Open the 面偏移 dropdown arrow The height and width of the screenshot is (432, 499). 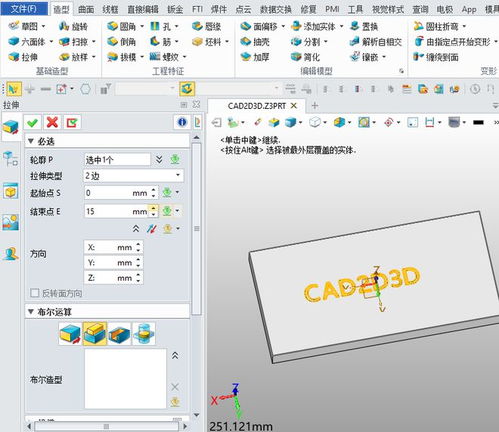point(283,26)
